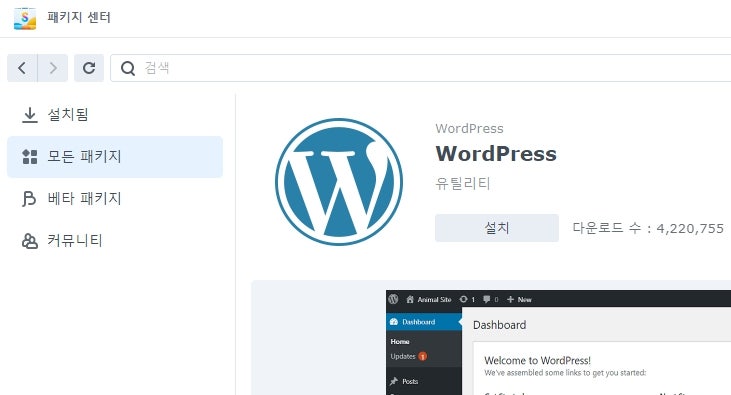Image resolution: width=731 pixels, height=395 pixels.
Task: Click the Package Center app icon
Action: pyautogui.click(x=25, y=18)
